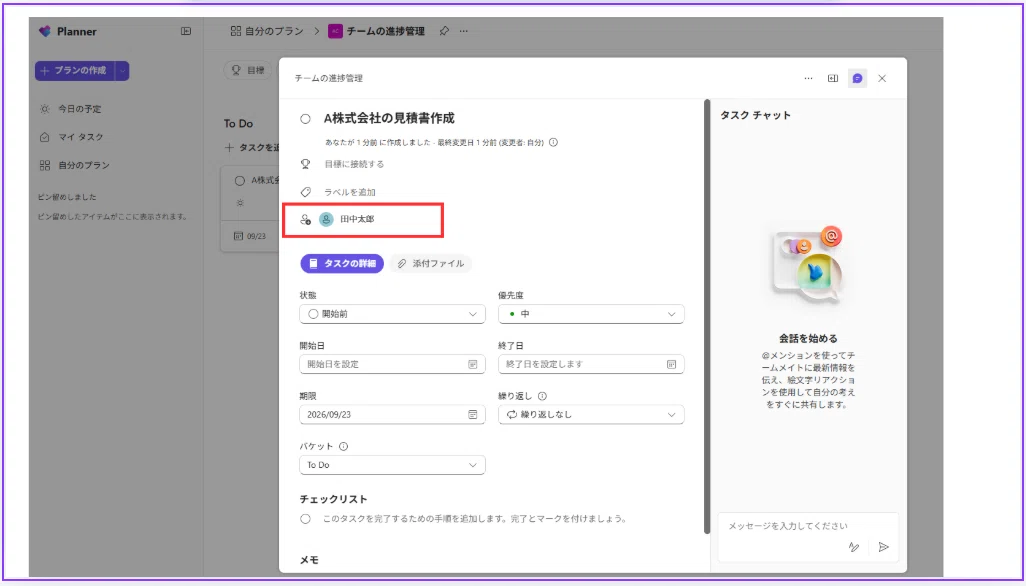Click ラベルを追加 link
The height and width of the screenshot is (586, 1026).
click(x=350, y=192)
